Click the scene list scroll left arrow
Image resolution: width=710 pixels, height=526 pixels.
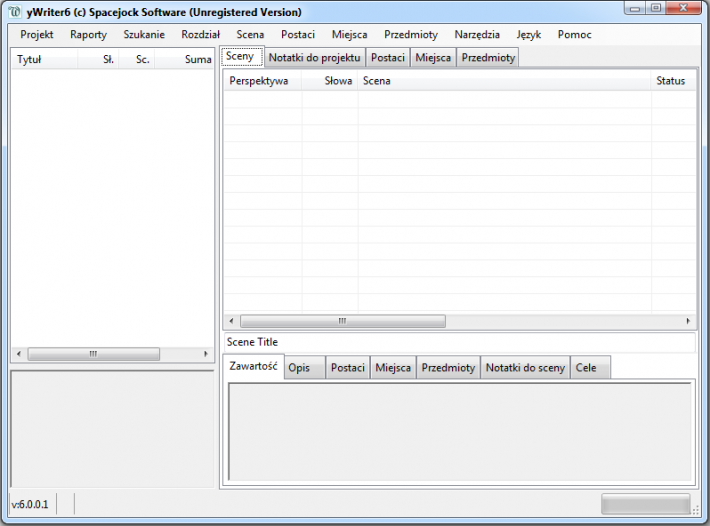tap(231, 321)
